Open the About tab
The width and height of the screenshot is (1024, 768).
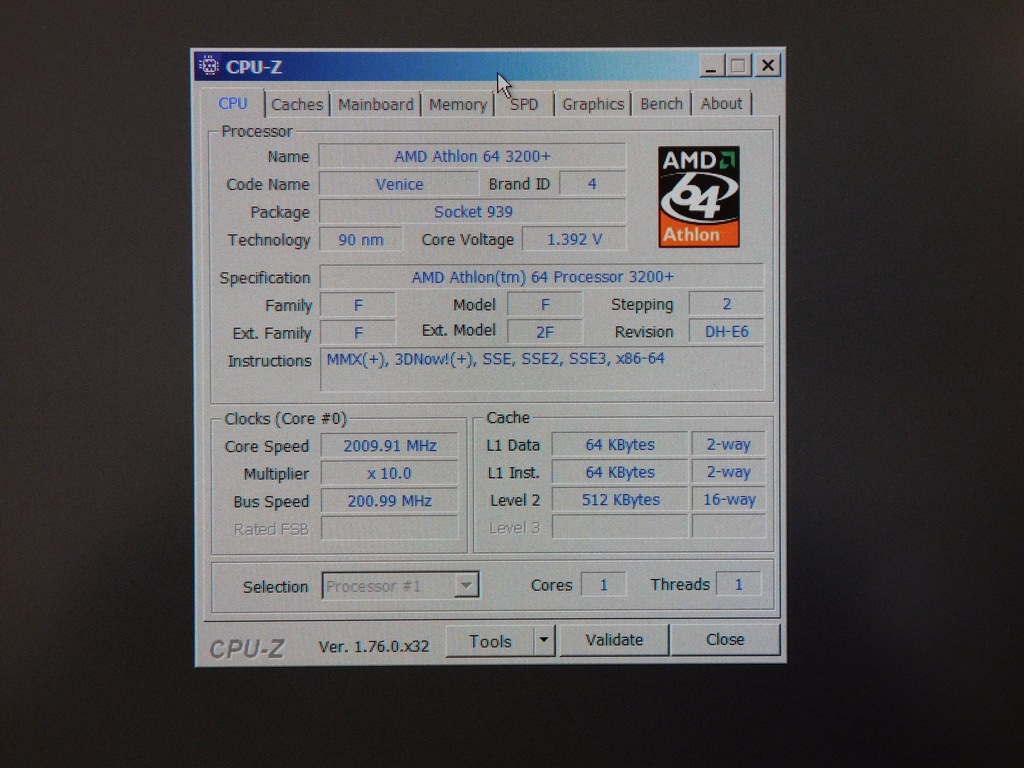(x=721, y=103)
